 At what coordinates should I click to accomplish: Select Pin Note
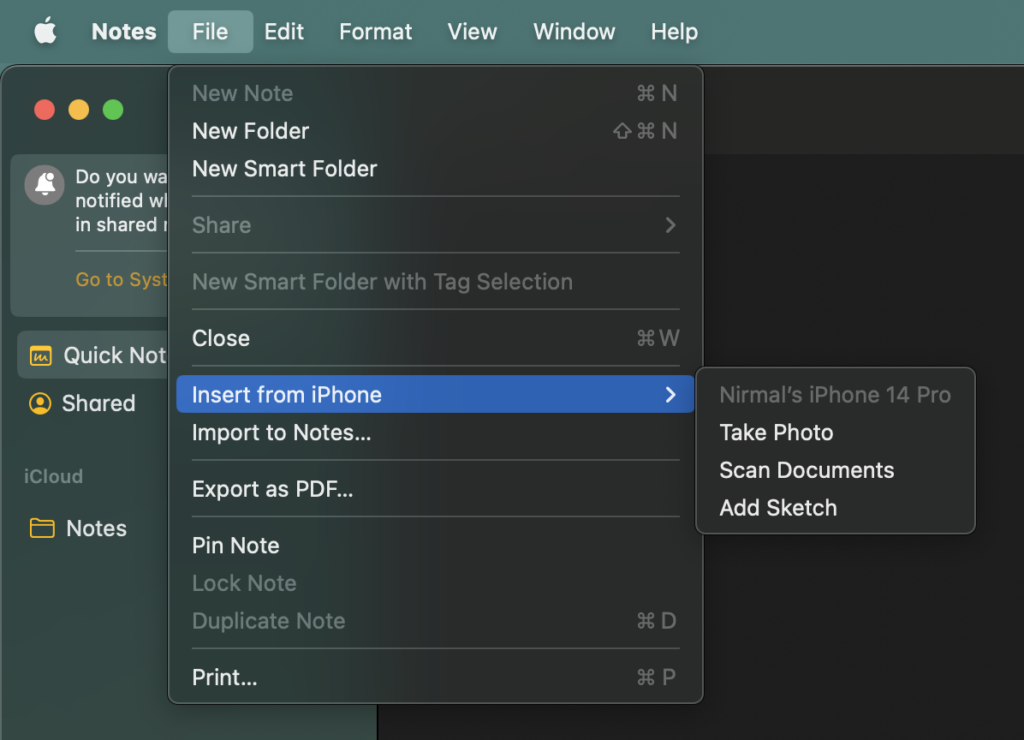pyautogui.click(x=435, y=545)
